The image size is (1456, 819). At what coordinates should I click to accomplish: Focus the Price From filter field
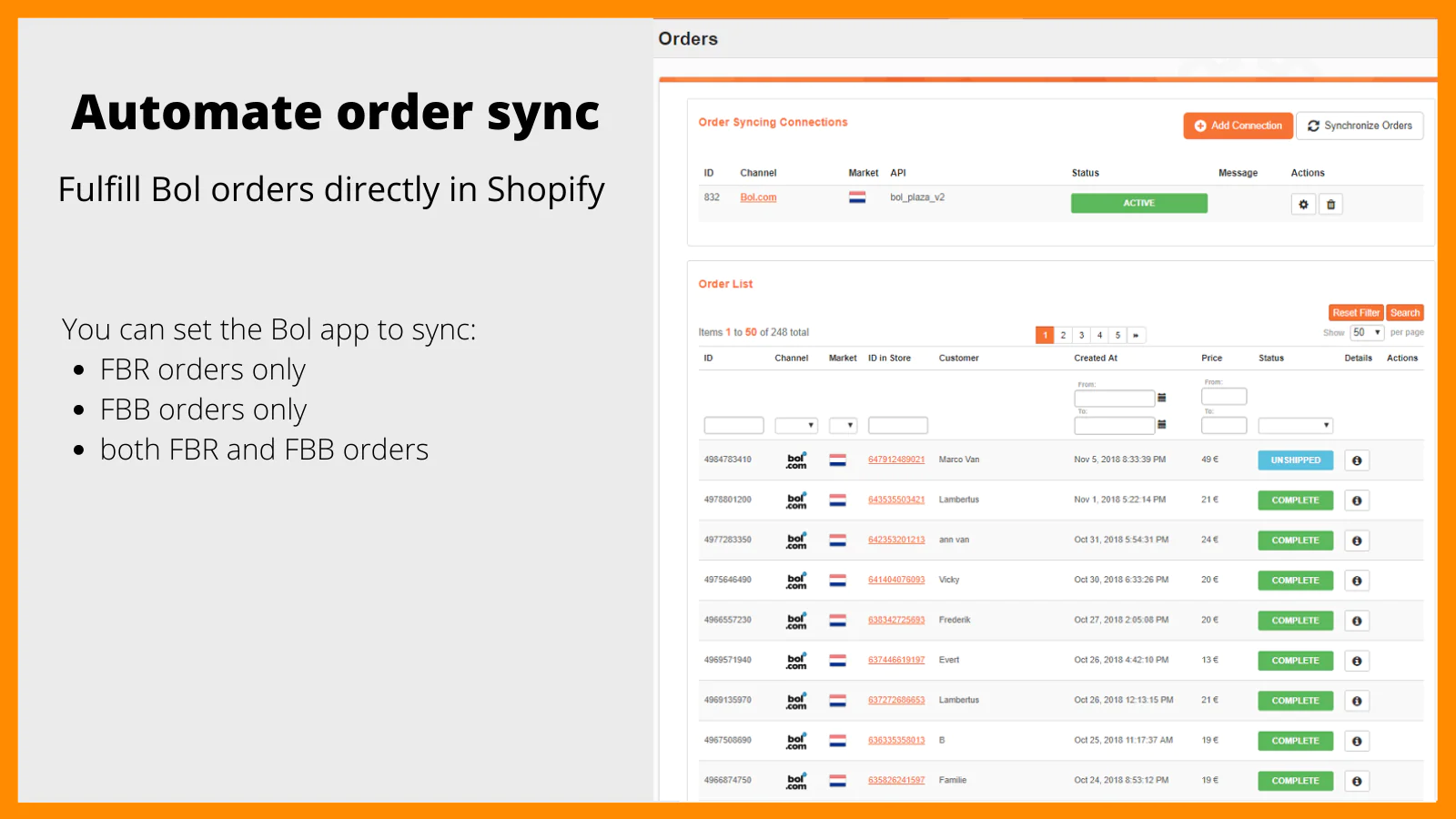click(x=1224, y=396)
